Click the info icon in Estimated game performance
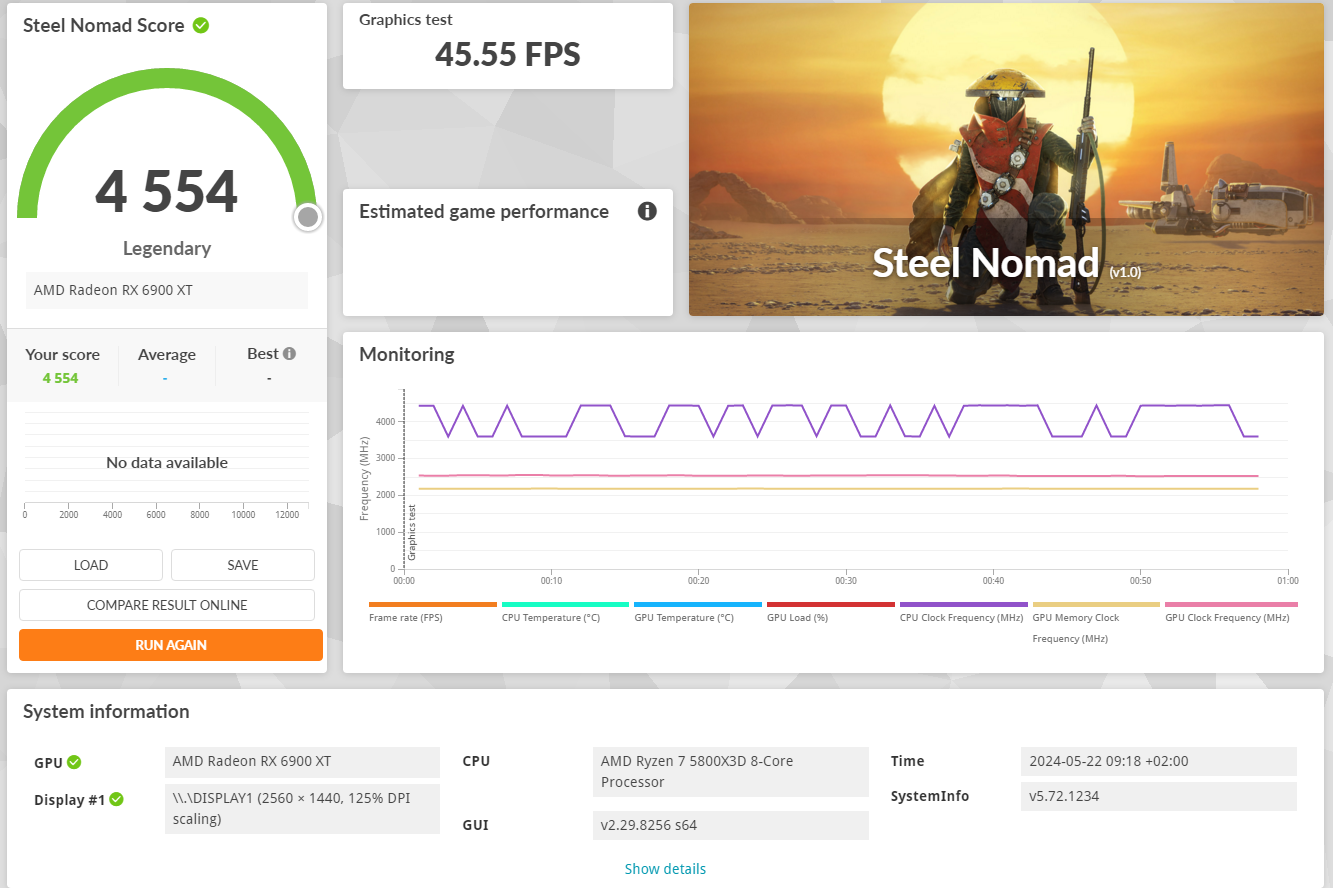The image size is (1333, 888). (x=647, y=211)
